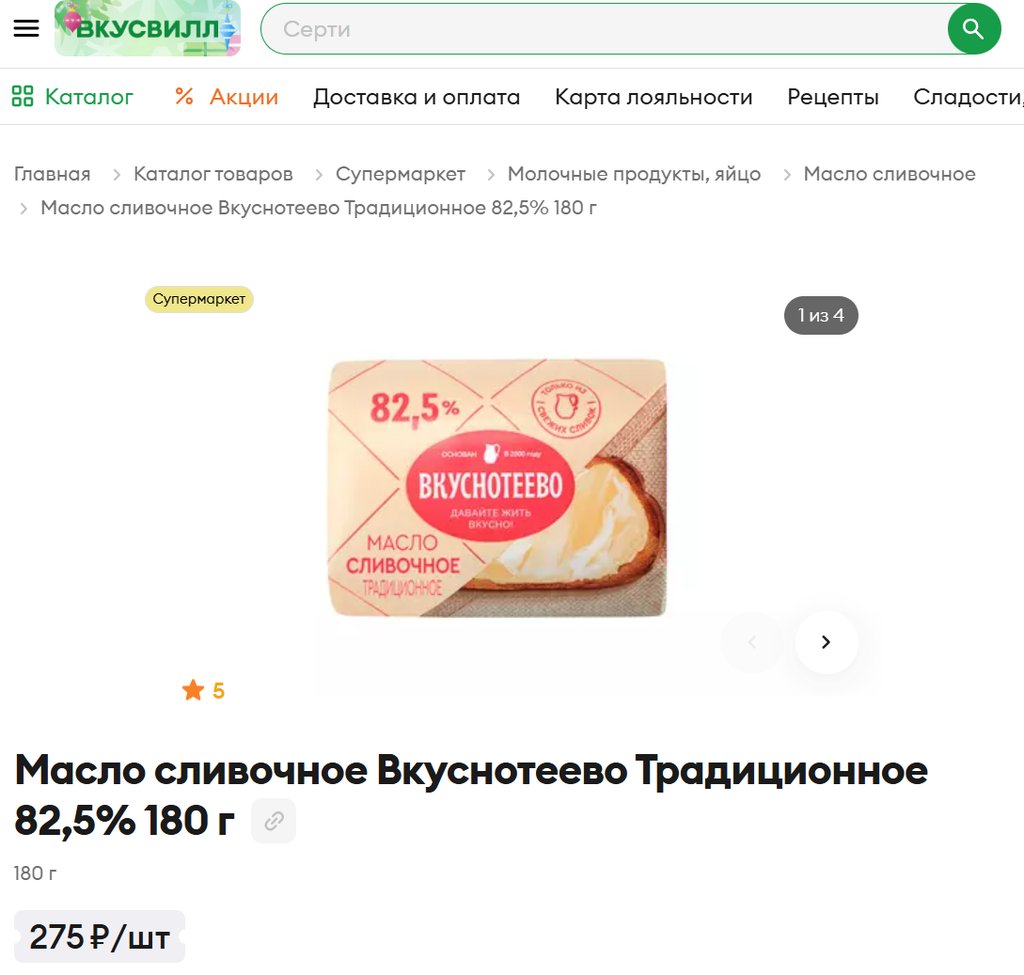Click the Вкуснотеево butter product image
Screen dimensions: 1024x975
497,488
